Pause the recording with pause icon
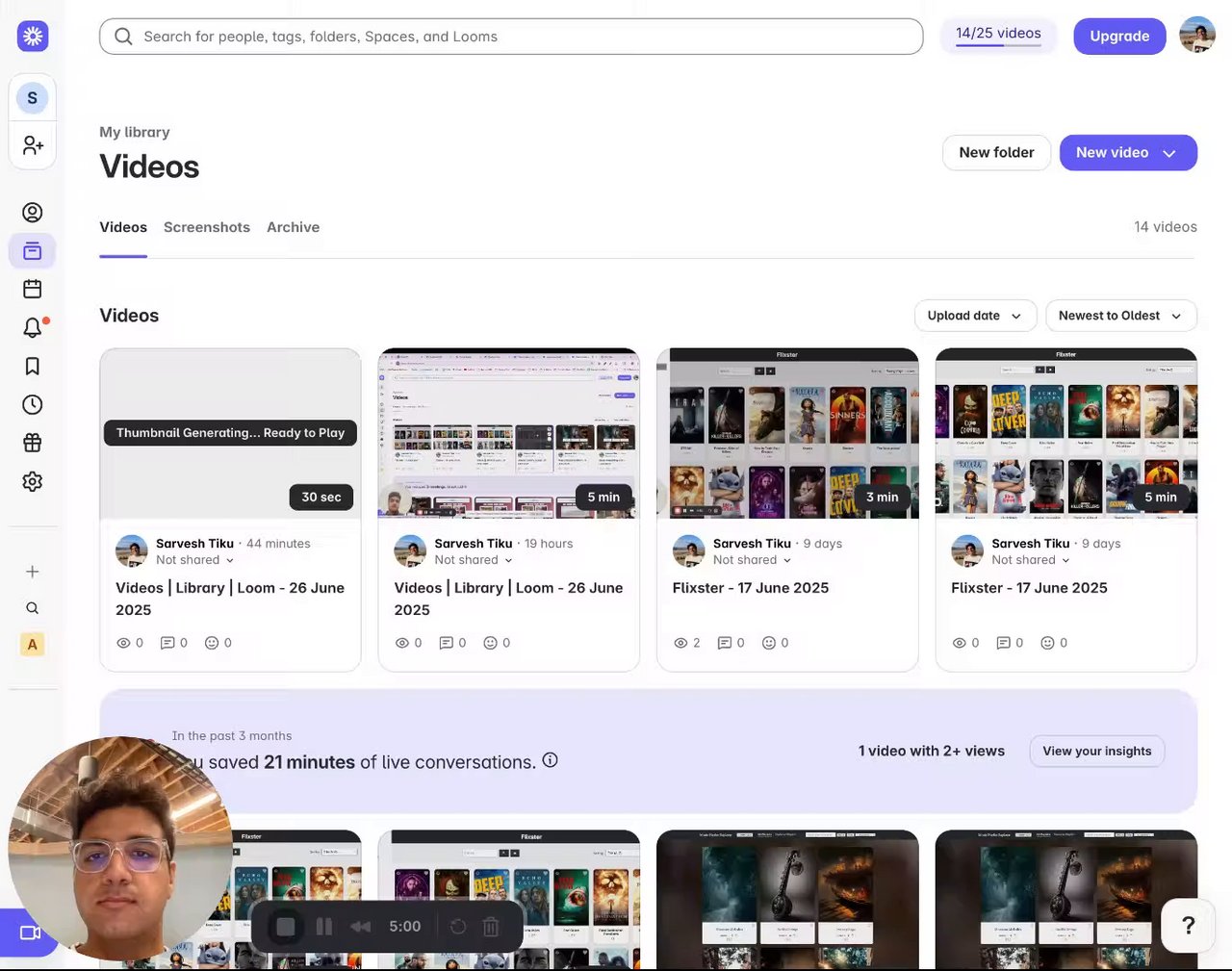Viewport: 1232px width, 971px height. (324, 927)
